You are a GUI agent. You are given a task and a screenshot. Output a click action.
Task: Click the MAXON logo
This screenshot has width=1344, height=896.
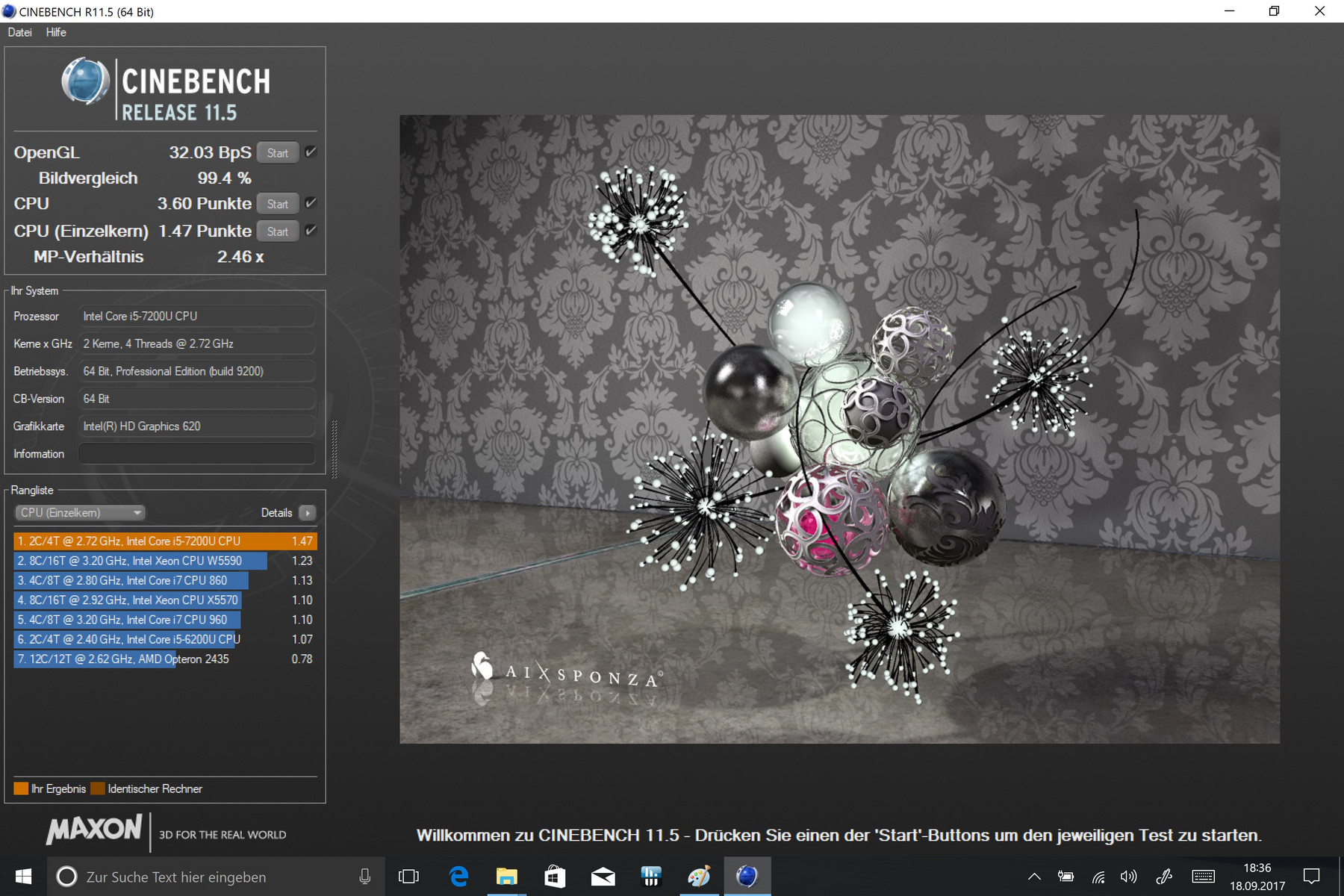coord(94,830)
